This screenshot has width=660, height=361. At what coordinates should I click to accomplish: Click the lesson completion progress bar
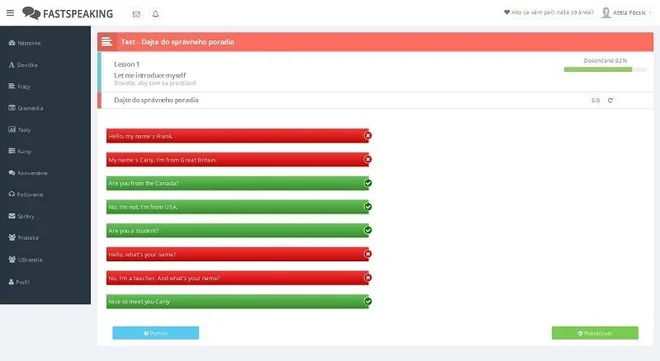click(x=605, y=69)
